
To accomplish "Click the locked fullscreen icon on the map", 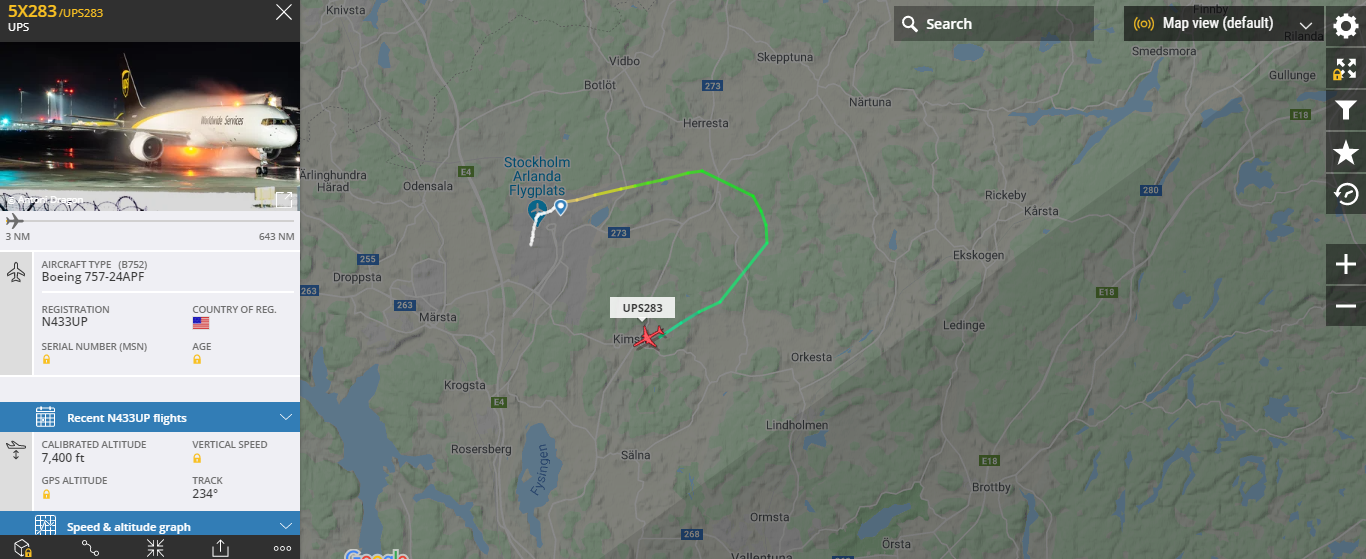I will click(x=1346, y=69).
